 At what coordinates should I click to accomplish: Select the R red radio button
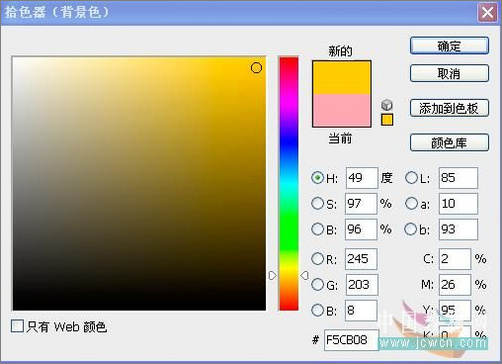coord(317,258)
